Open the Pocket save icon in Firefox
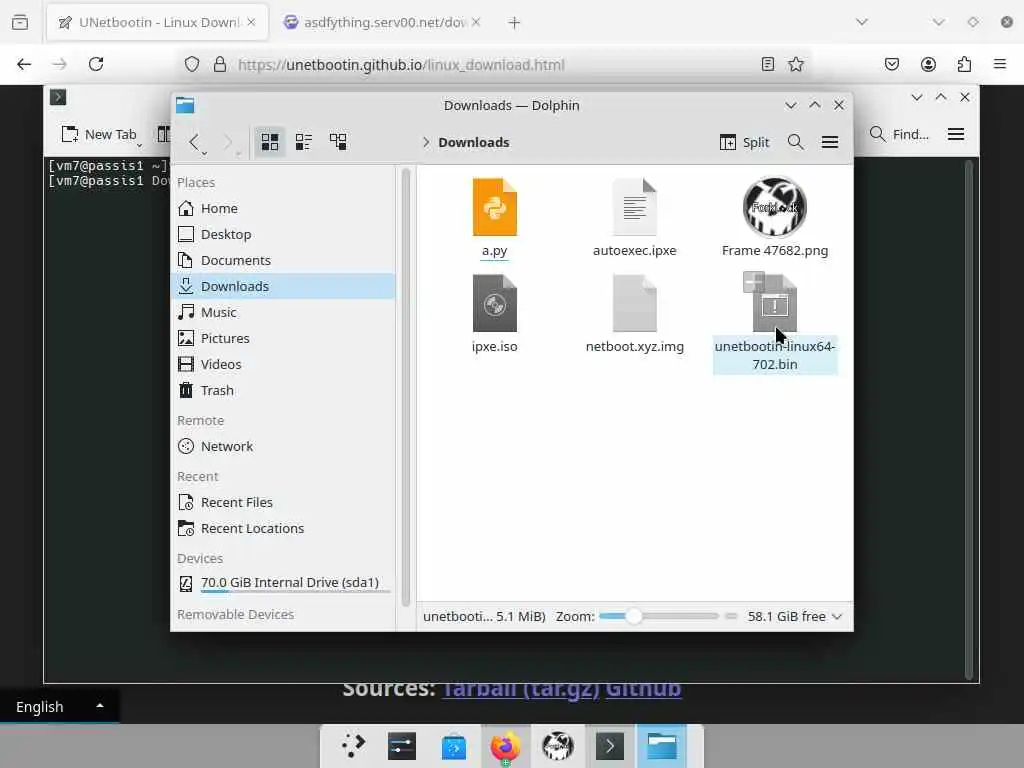1024x768 pixels. (892, 64)
